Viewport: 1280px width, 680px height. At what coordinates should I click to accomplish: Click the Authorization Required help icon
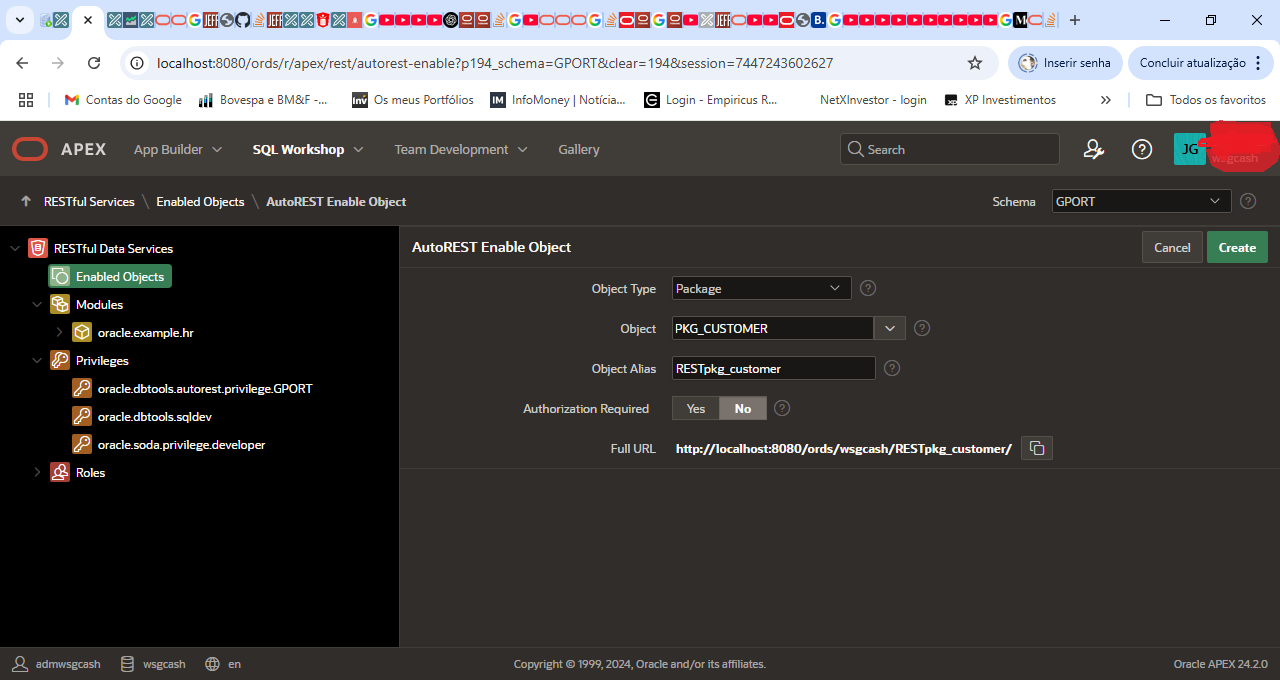[782, 408]
